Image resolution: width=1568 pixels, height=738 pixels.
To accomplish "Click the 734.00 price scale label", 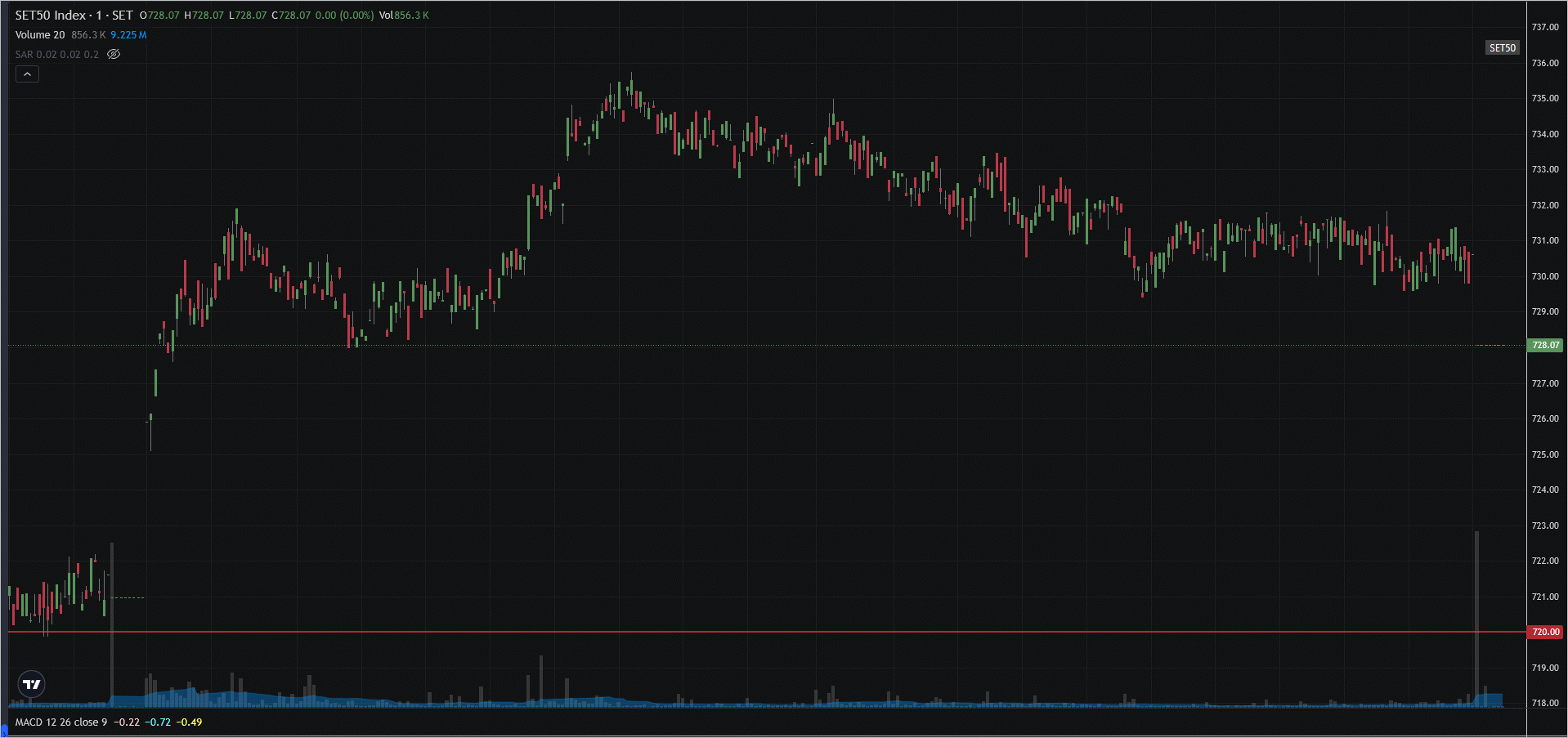I will (1545, 134).
